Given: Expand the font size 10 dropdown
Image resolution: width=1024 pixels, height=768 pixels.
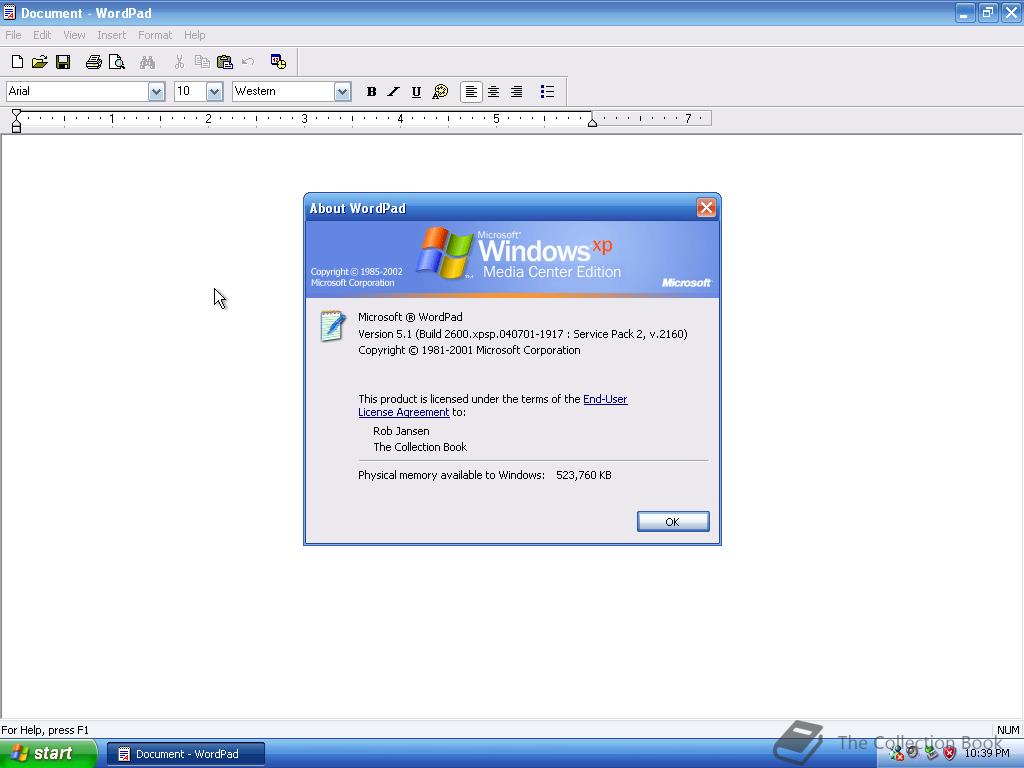Looking at the screenshot, I should [214, 91].
